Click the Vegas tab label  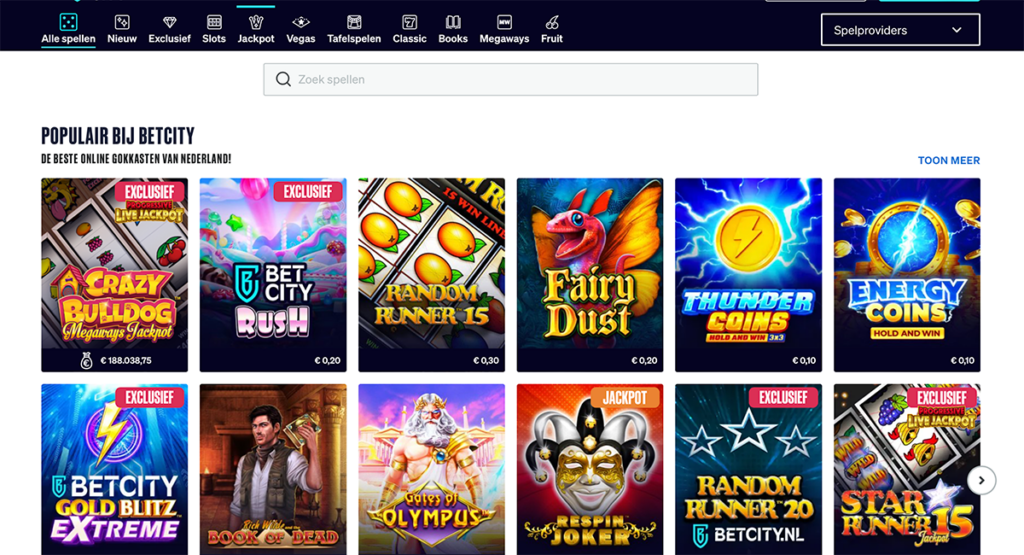(300, 39)
